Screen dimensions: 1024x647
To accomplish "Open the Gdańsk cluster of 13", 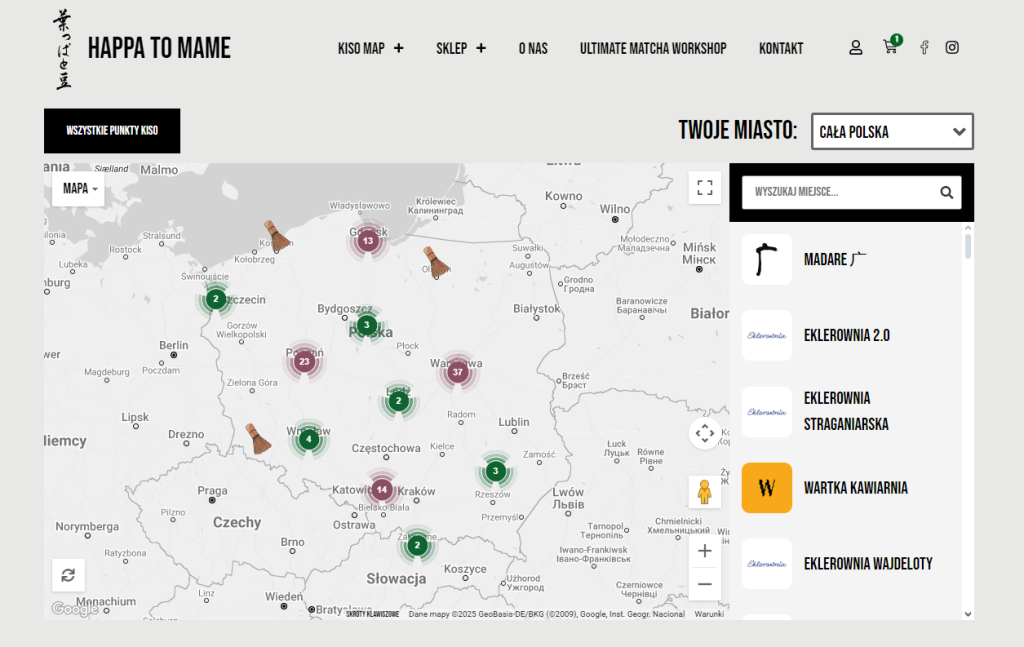I will [368, 241].
